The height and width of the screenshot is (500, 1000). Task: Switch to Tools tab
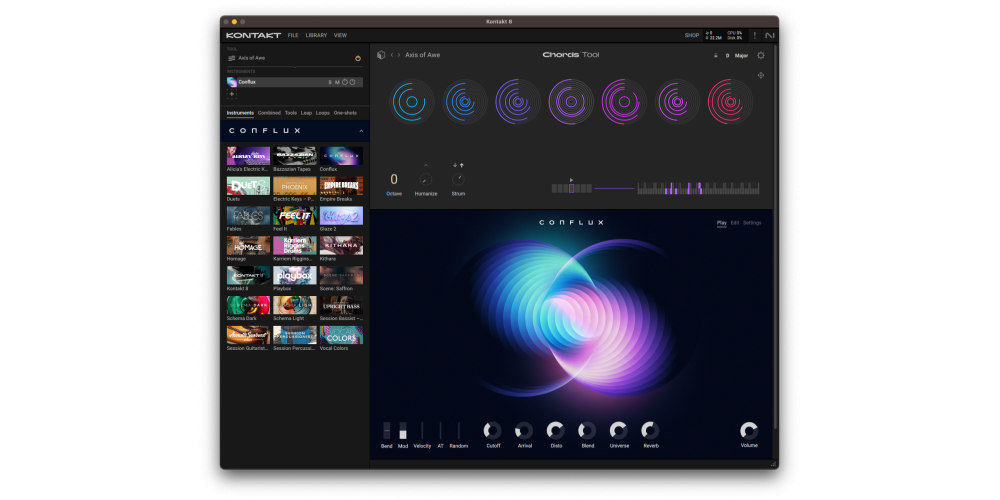(291, 113)
